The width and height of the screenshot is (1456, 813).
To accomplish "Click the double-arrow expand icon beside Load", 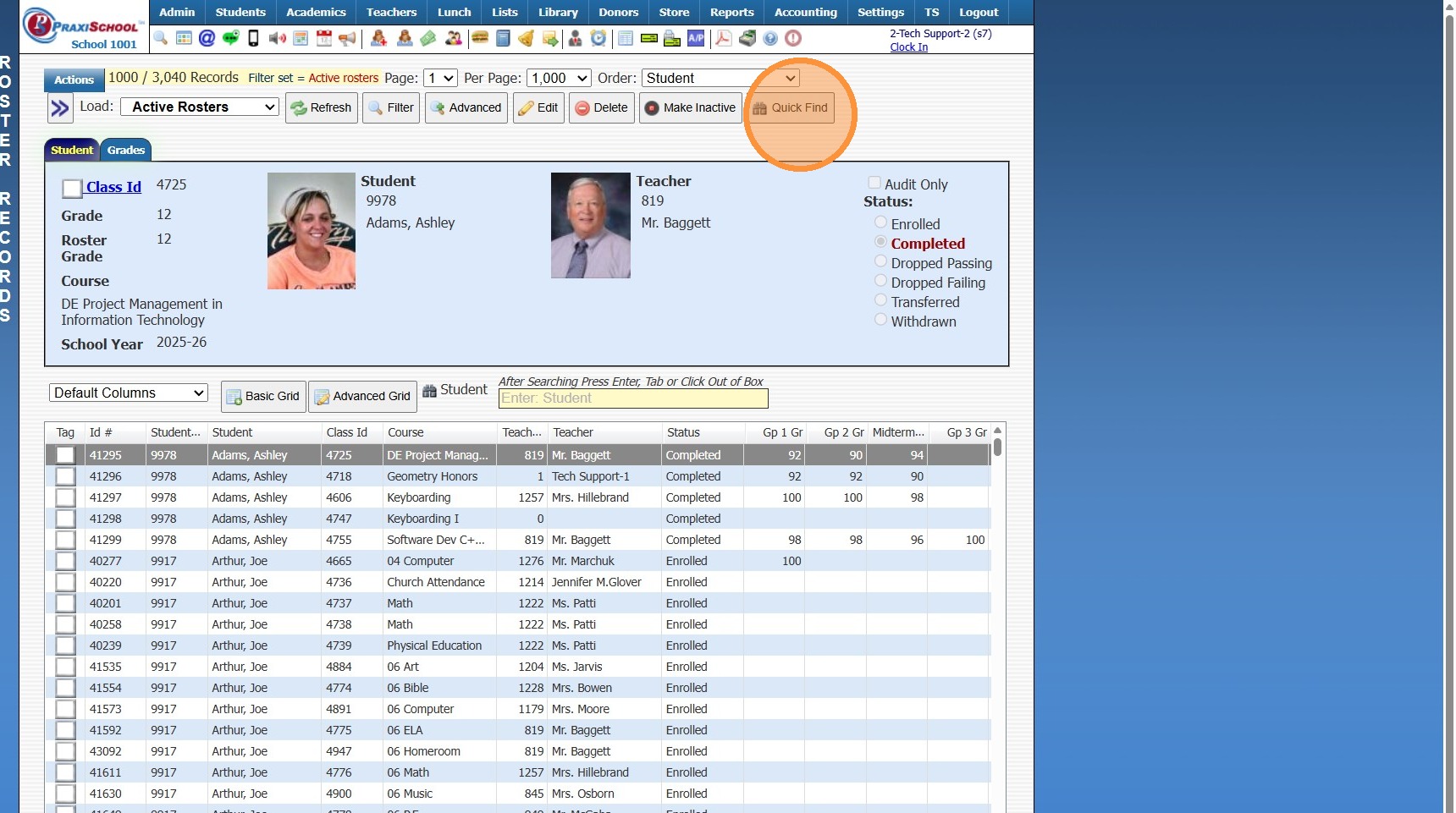I will click(x=60, y=108).
